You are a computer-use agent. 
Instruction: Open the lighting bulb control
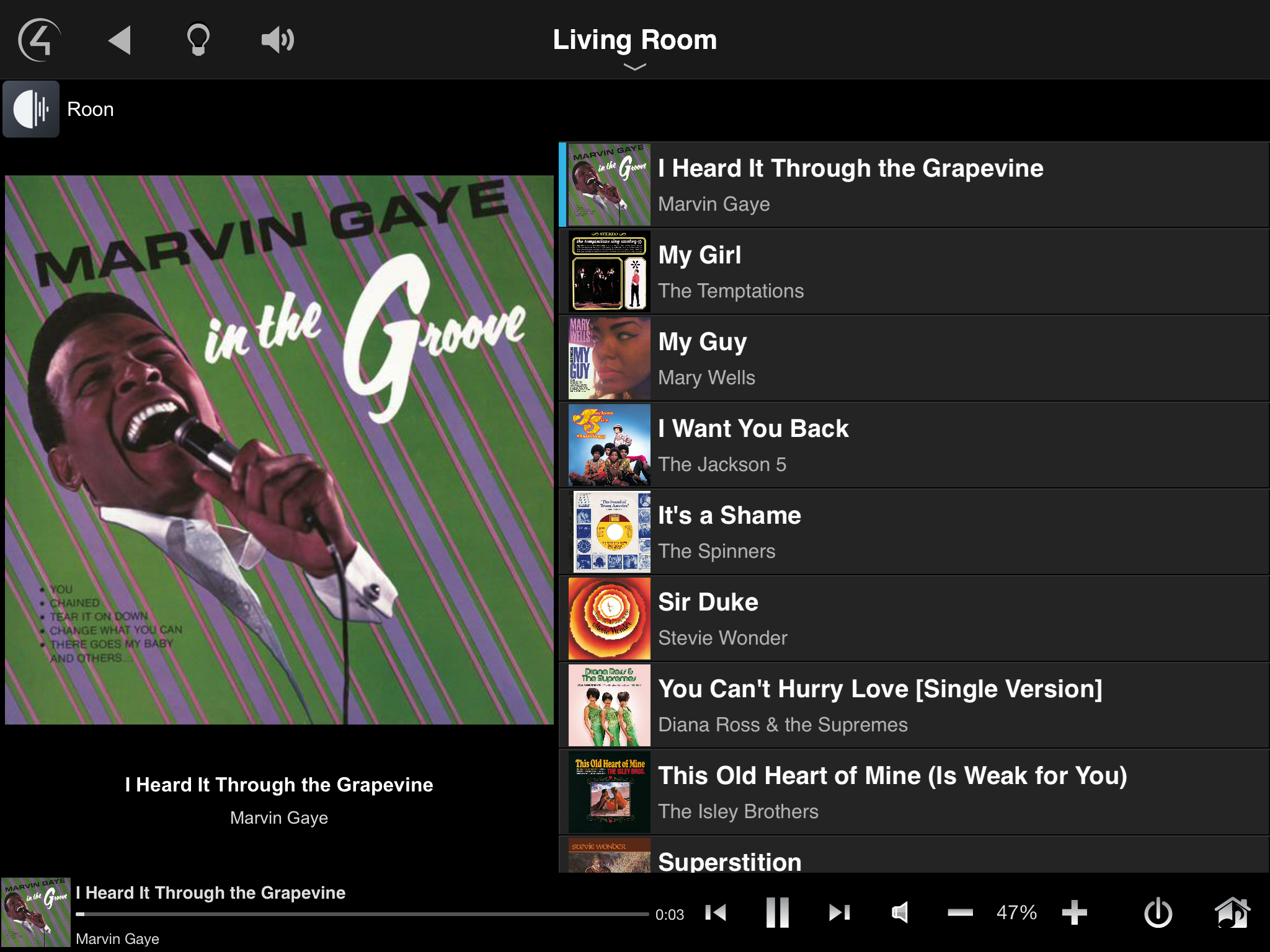[198, 40]
